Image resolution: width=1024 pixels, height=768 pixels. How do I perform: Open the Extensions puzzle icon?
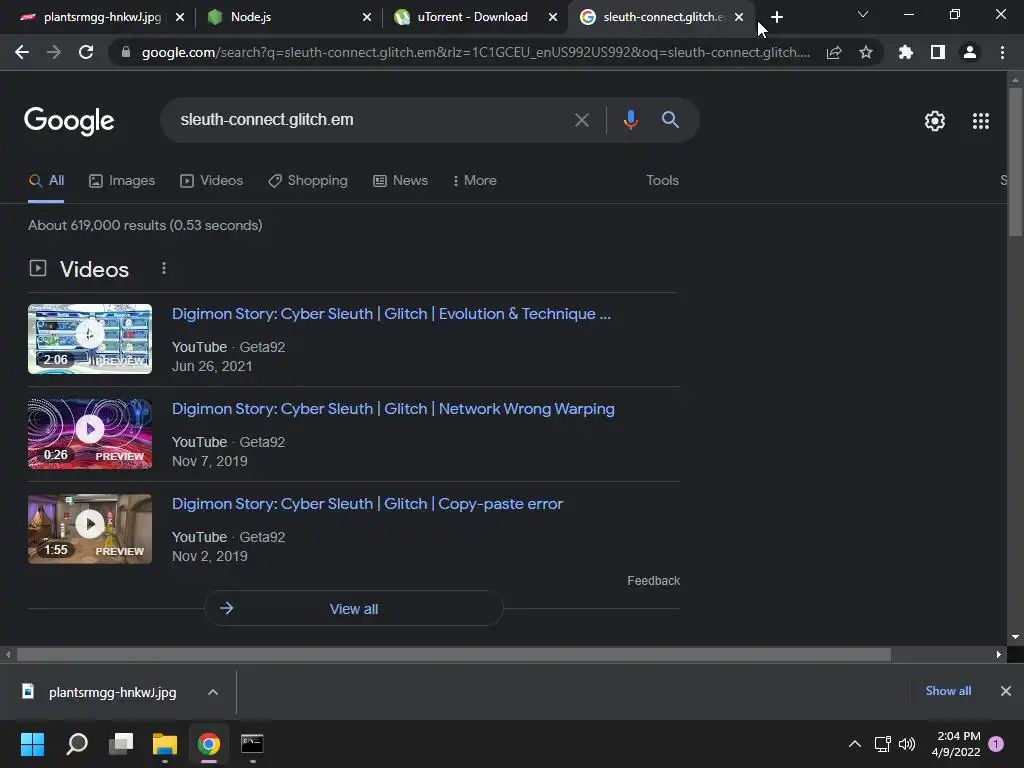[906, 52]
